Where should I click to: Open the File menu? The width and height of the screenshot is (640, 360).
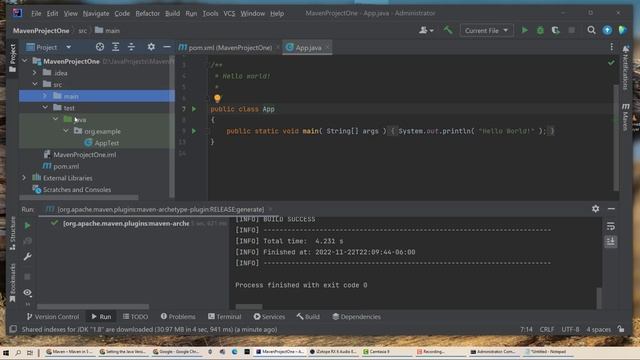pos(36,13)
